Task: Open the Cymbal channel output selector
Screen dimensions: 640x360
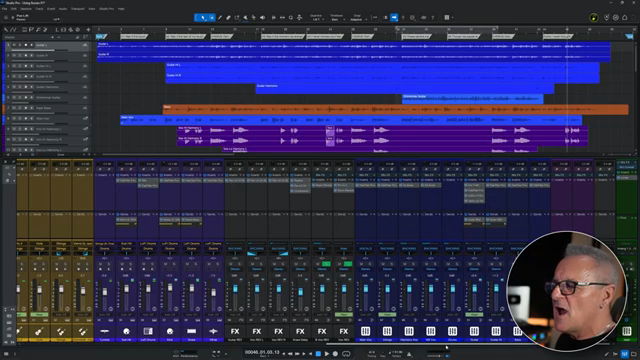Action: 104,249
